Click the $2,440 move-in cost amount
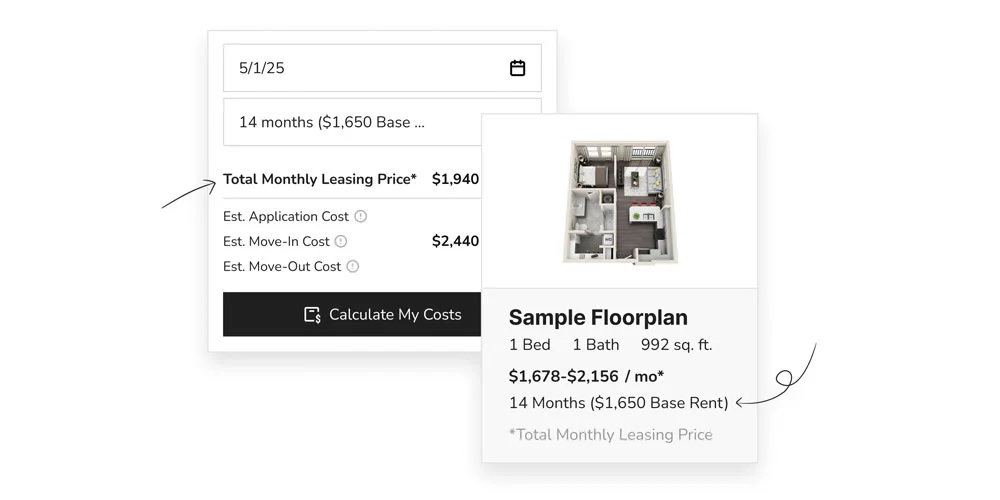Image resolution: width=1000 pixels, height=500 pixels. click(455, 241)
